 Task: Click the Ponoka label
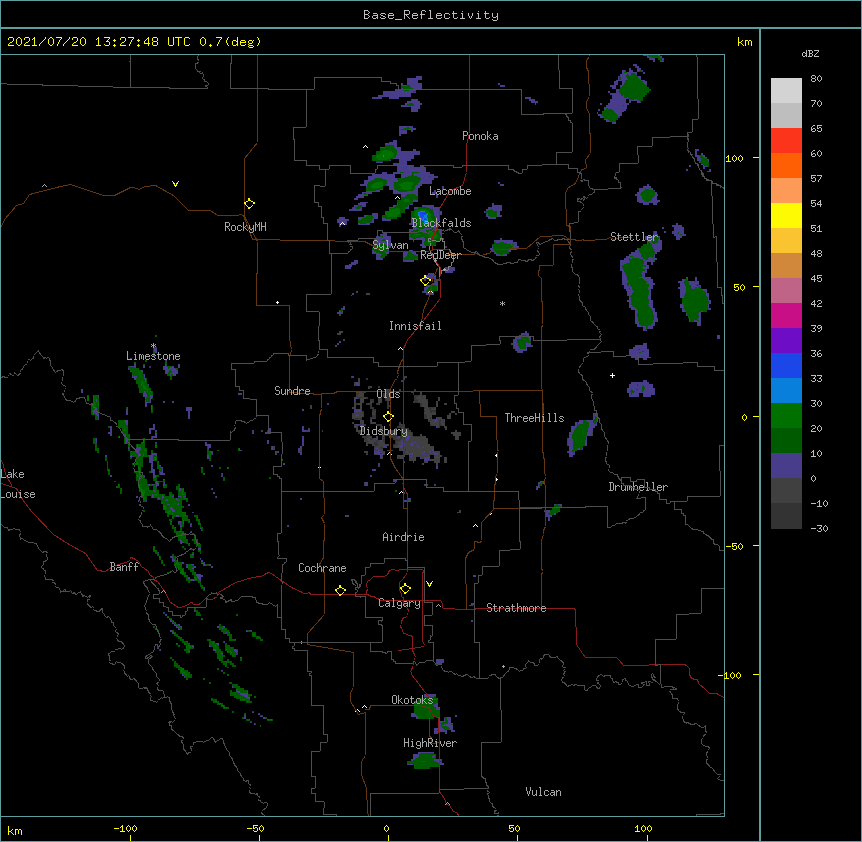pyautogui.click(x=480, y=136)
